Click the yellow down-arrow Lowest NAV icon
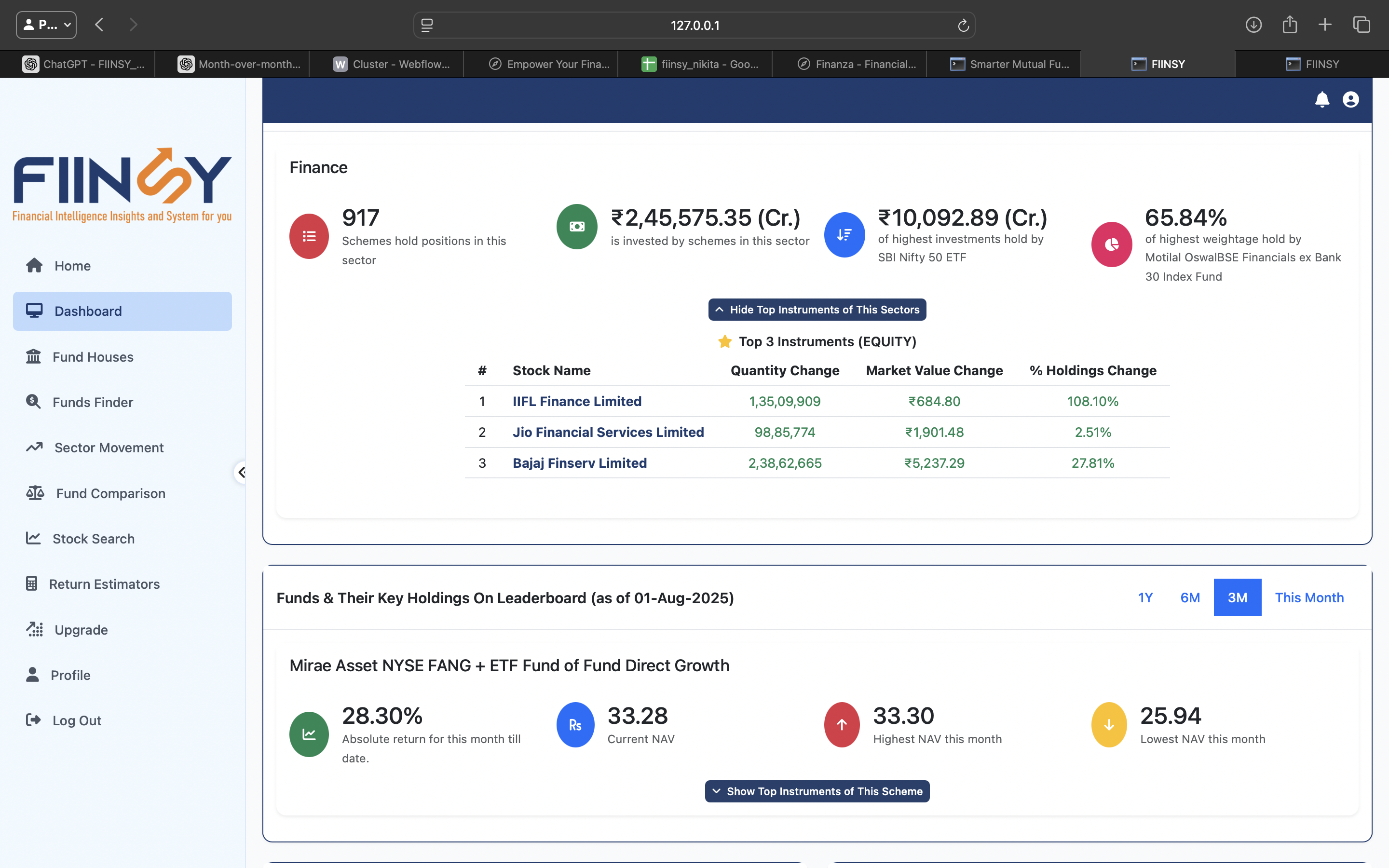 click(1109, 725)
